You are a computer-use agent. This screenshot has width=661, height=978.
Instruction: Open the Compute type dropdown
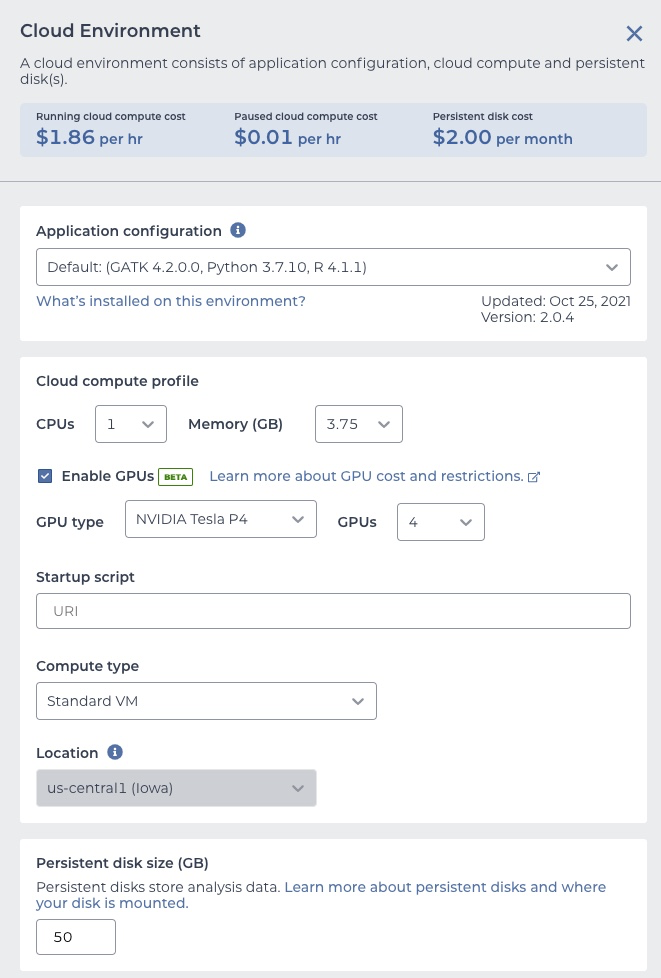(206, 701)
